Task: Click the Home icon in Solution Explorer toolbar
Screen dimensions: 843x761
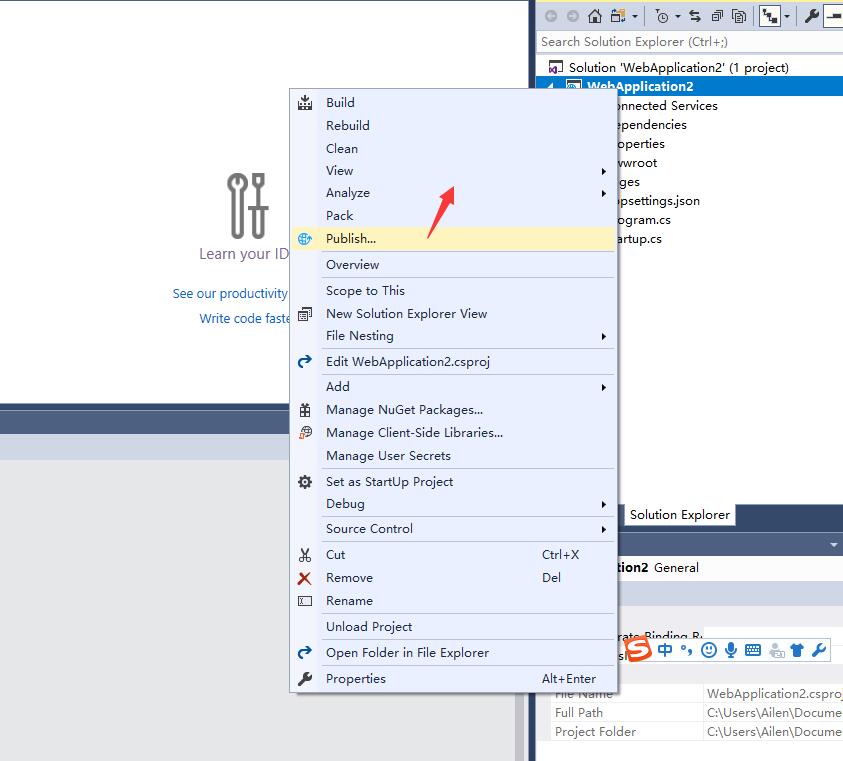Action: (595, 16)
